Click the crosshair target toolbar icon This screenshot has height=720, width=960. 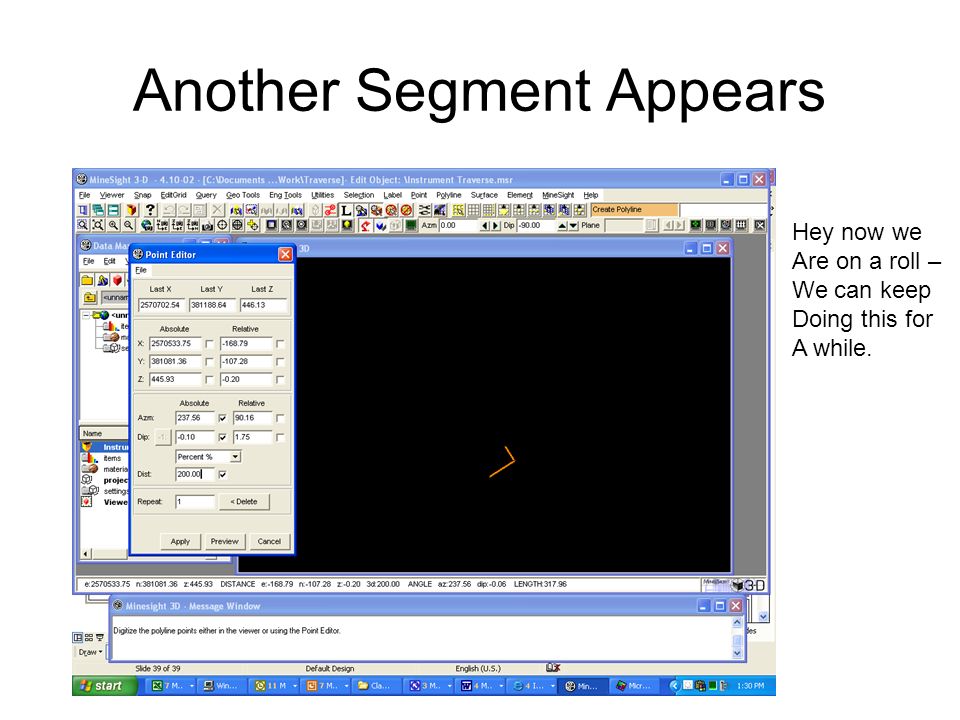222,225
